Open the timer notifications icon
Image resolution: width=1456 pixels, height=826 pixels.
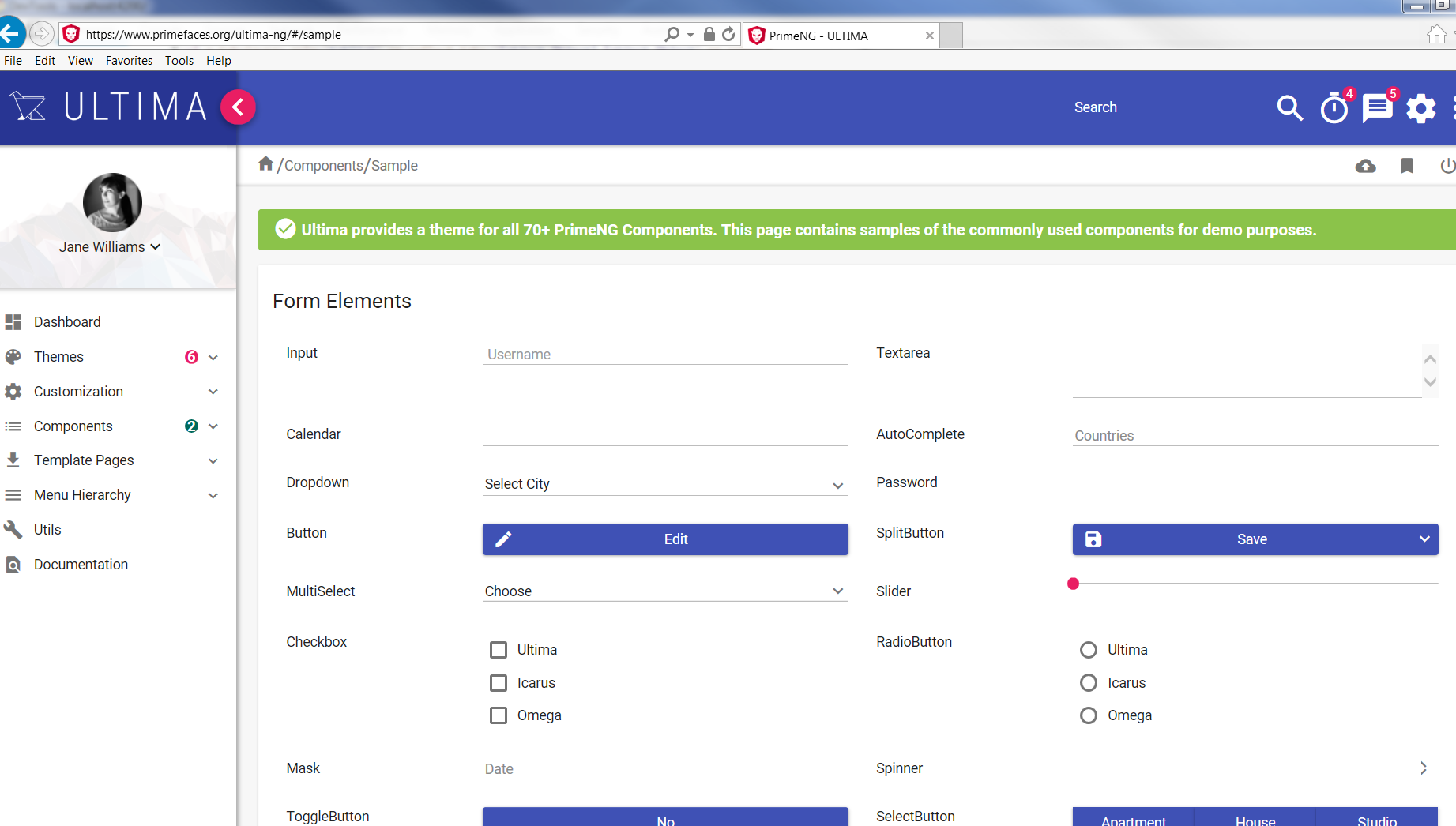(1334, 108)
